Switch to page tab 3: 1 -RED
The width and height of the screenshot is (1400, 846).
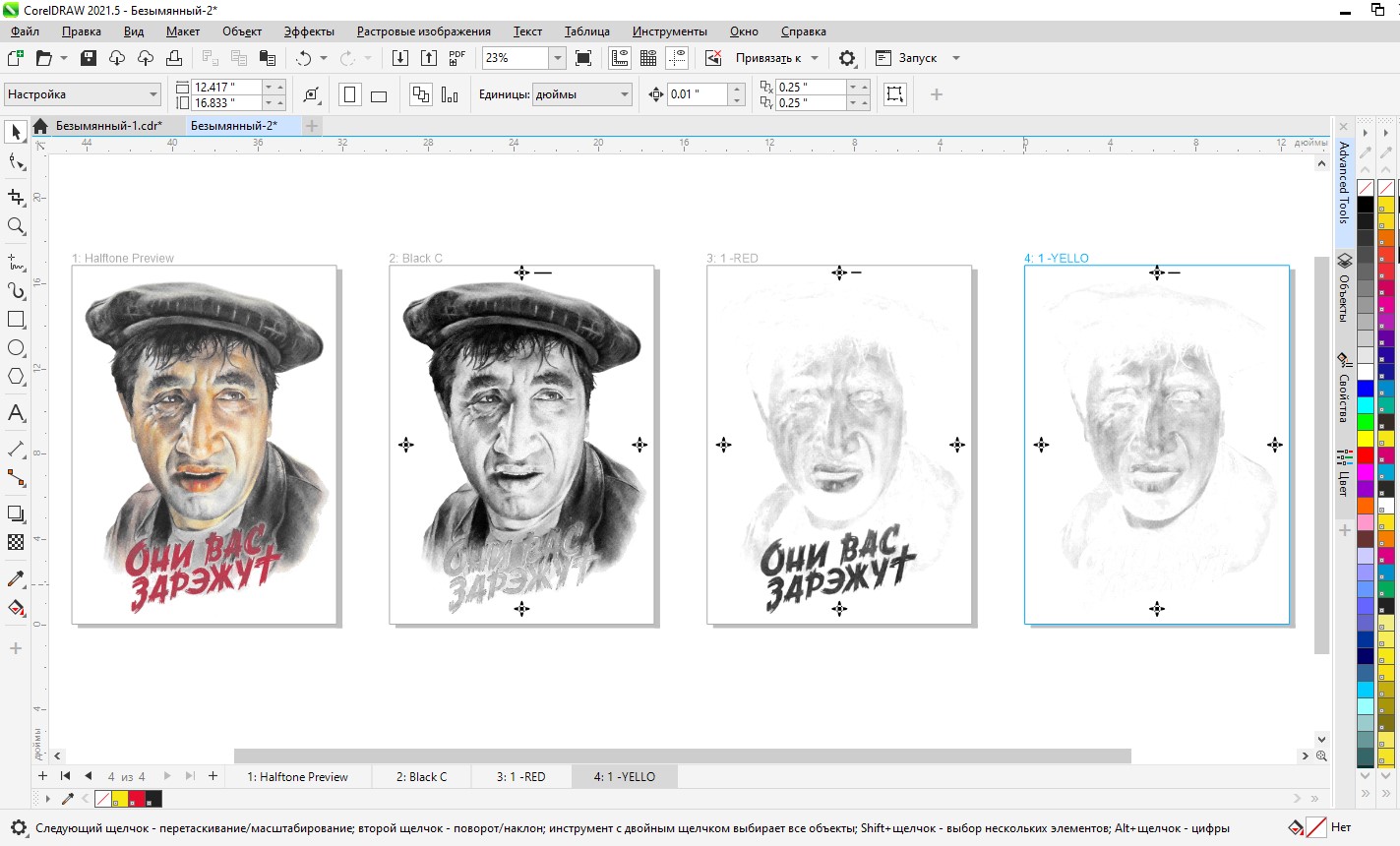pyautogui.click(x=520, y=776)
